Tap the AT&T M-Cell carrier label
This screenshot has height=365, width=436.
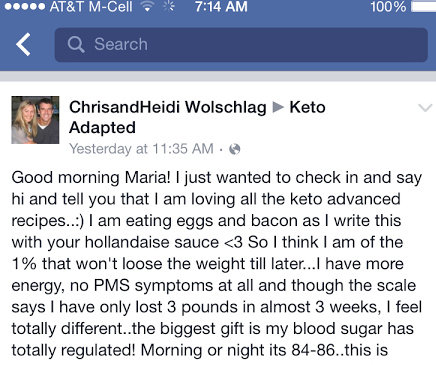[91, 7]
